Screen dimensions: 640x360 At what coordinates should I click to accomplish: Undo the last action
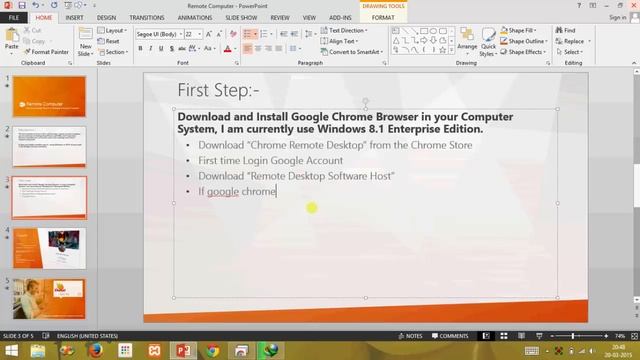(36, 5)
